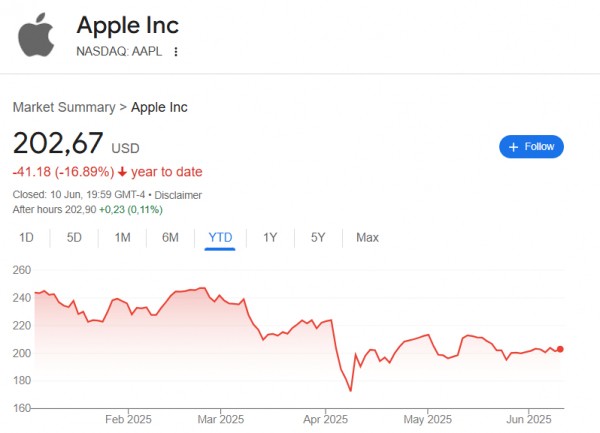Open the three-dot more options menu
The image size is (600, 433).
click(x=176, y=51)
